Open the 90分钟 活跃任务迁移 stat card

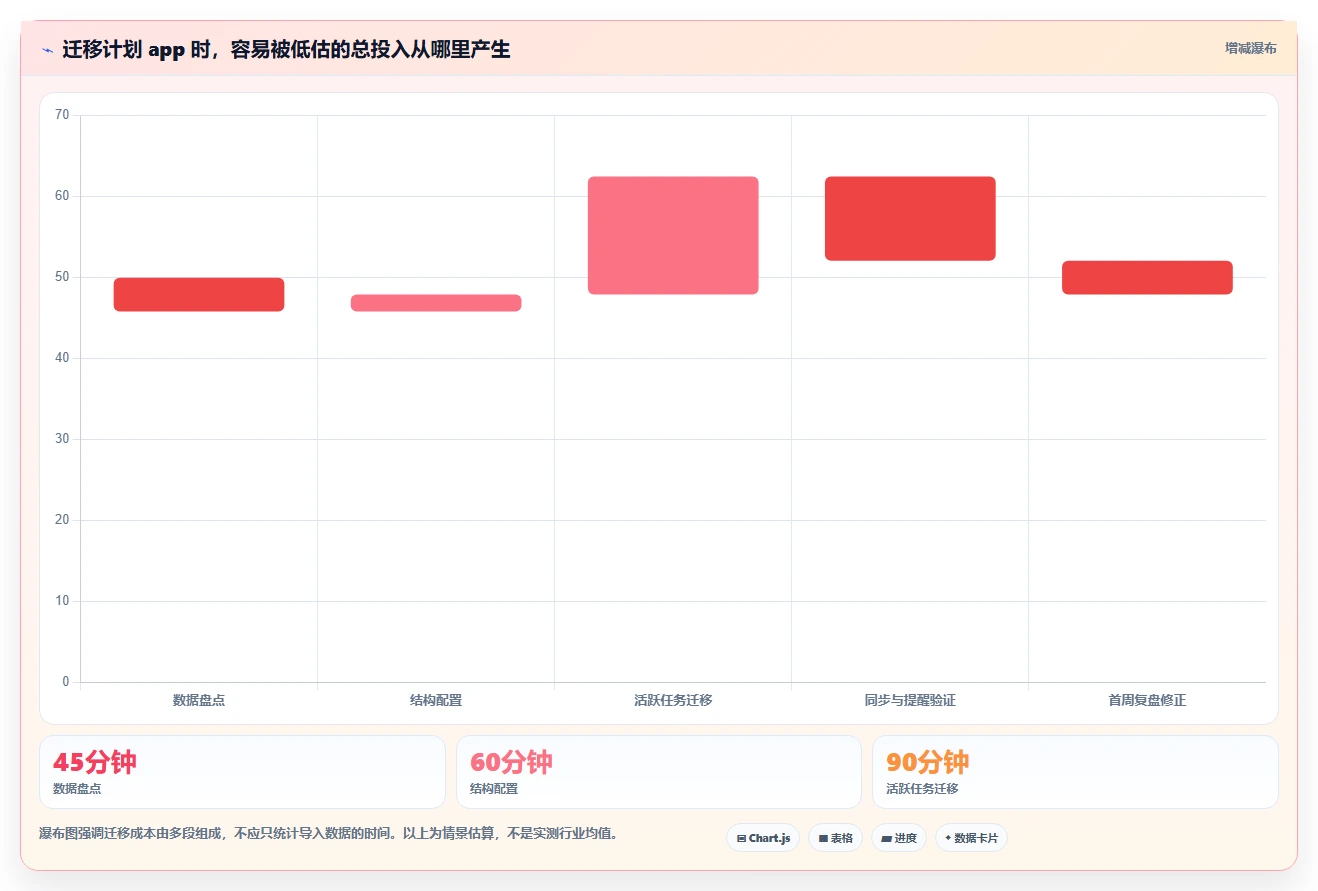point(1075,772)
